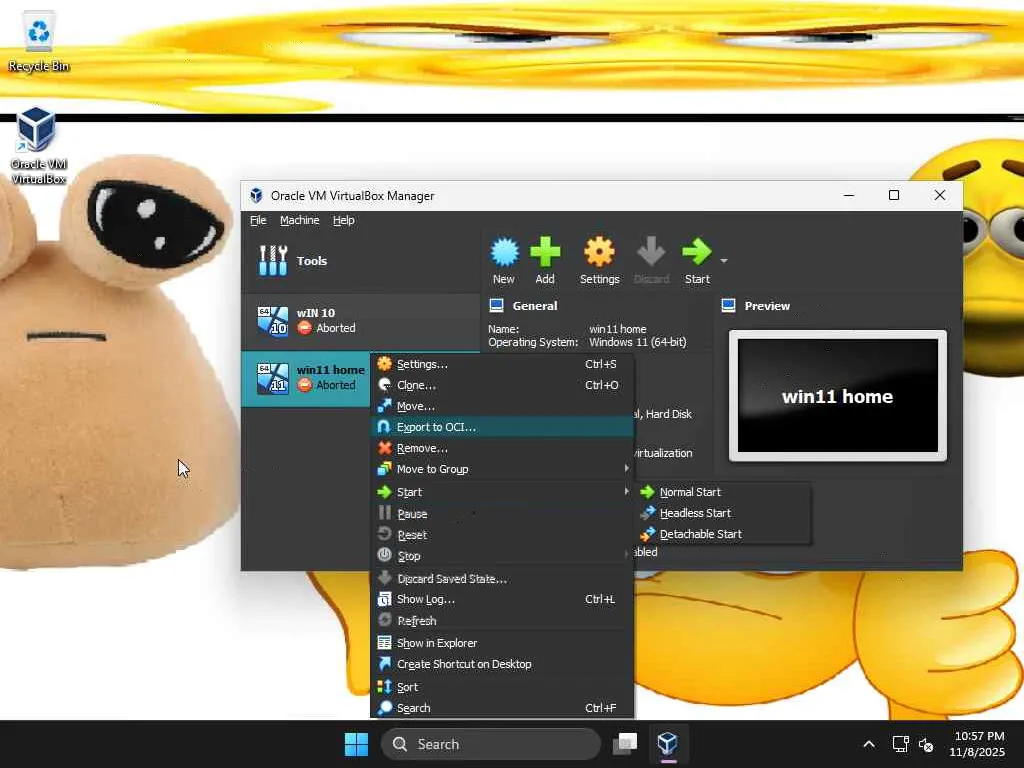This screenshot has height=768, width=1024.
Task: Choose Move... in the context menu
Action: pos(502,406)
